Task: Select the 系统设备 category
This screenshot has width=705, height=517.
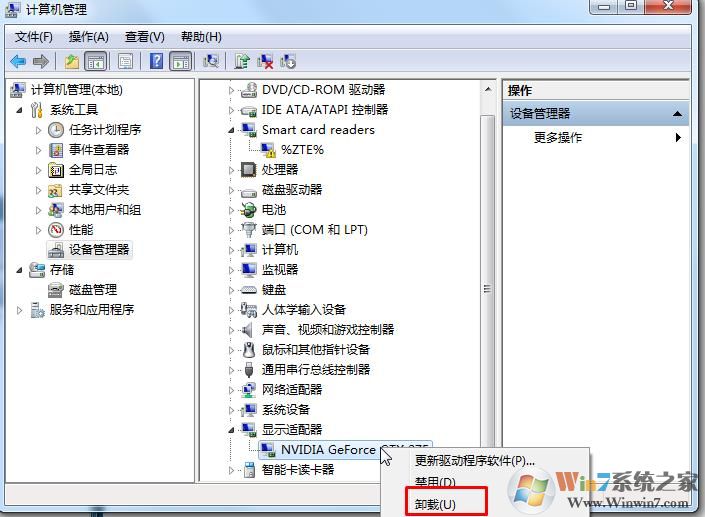Action: click(x=286, y=410)
